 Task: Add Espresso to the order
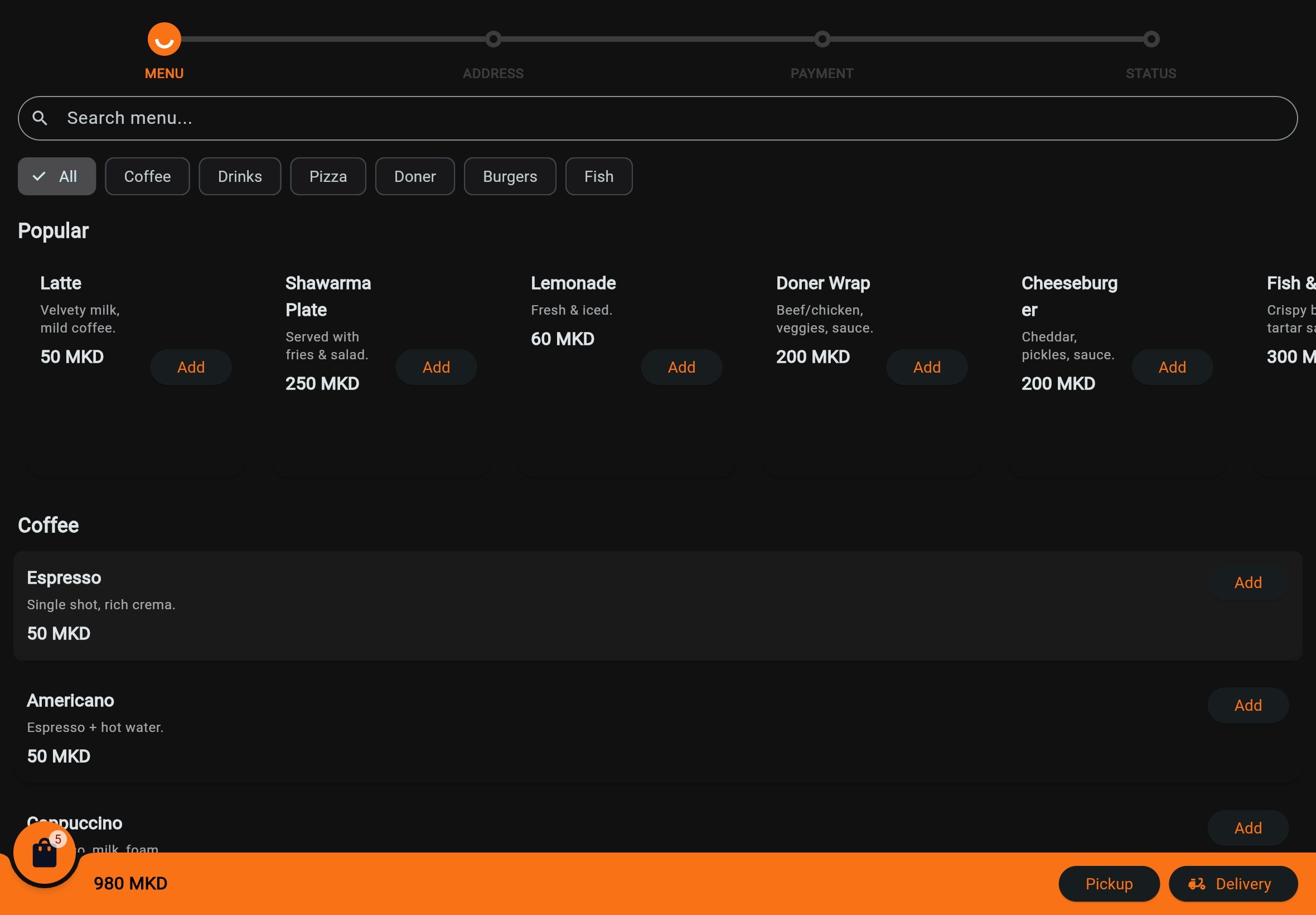pyautogui.click(x=1247, y=582)
